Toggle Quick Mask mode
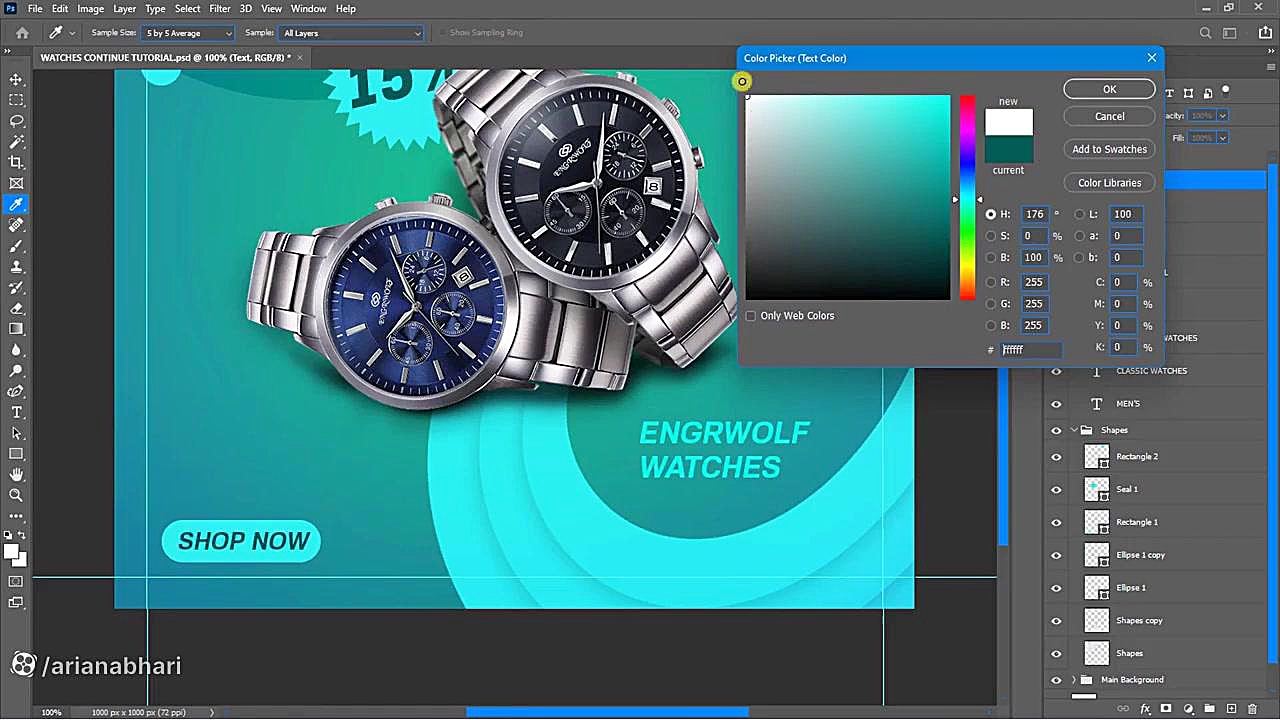Viewport: 1280px width, 720px height. coord(16,582)
